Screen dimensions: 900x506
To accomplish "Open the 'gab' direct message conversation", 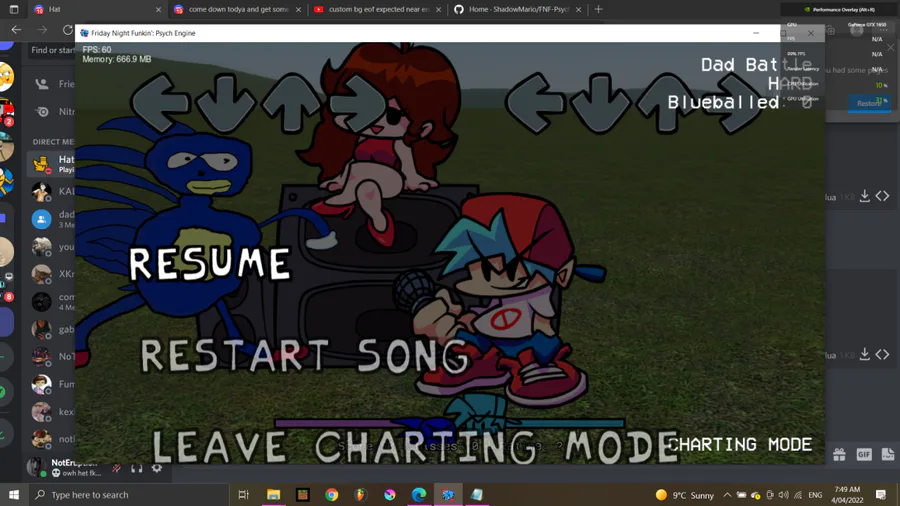I will [x=53, y=329].
